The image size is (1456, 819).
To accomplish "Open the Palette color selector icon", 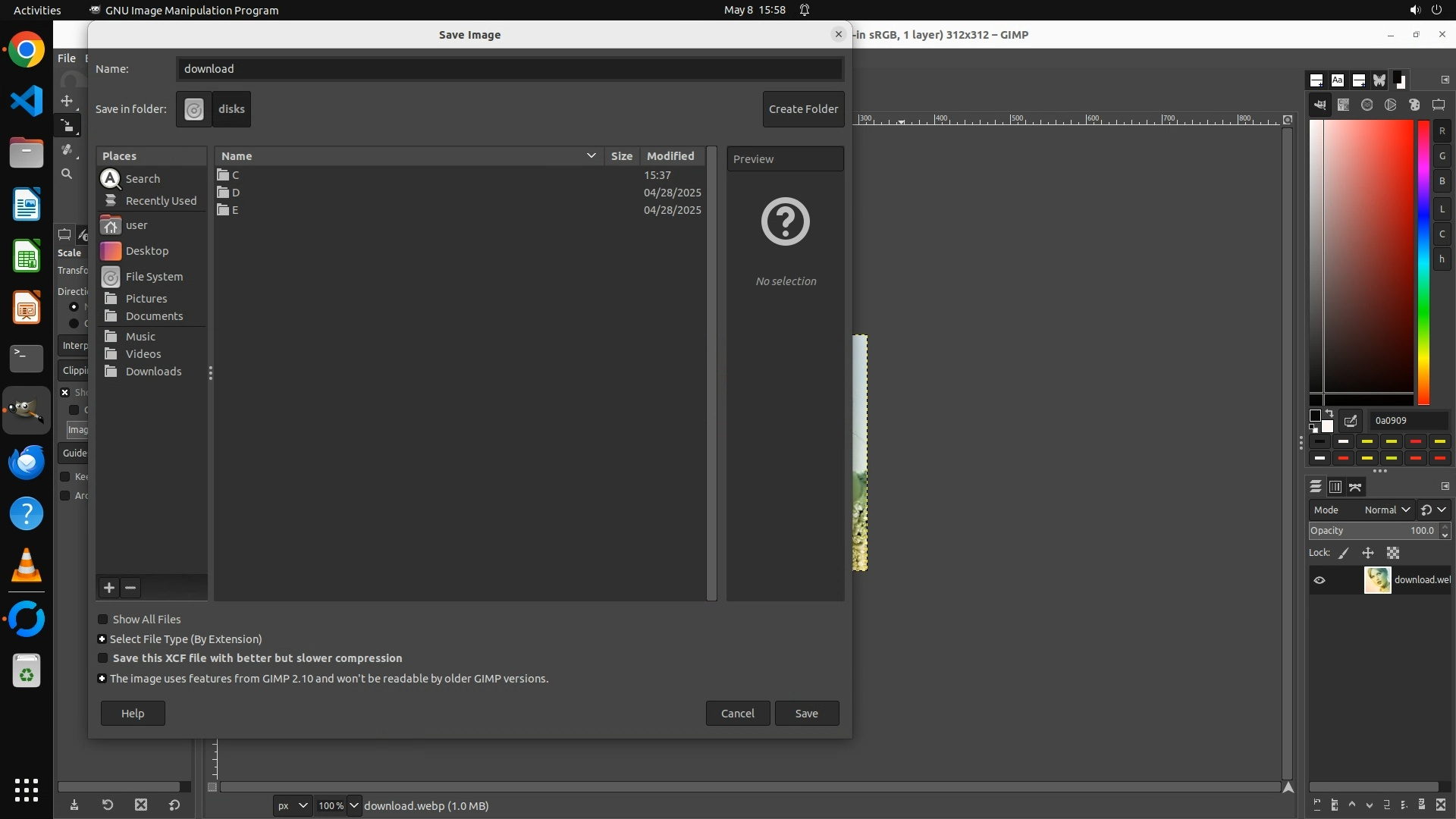I will pyautogui.click(x=1414, y=105).
